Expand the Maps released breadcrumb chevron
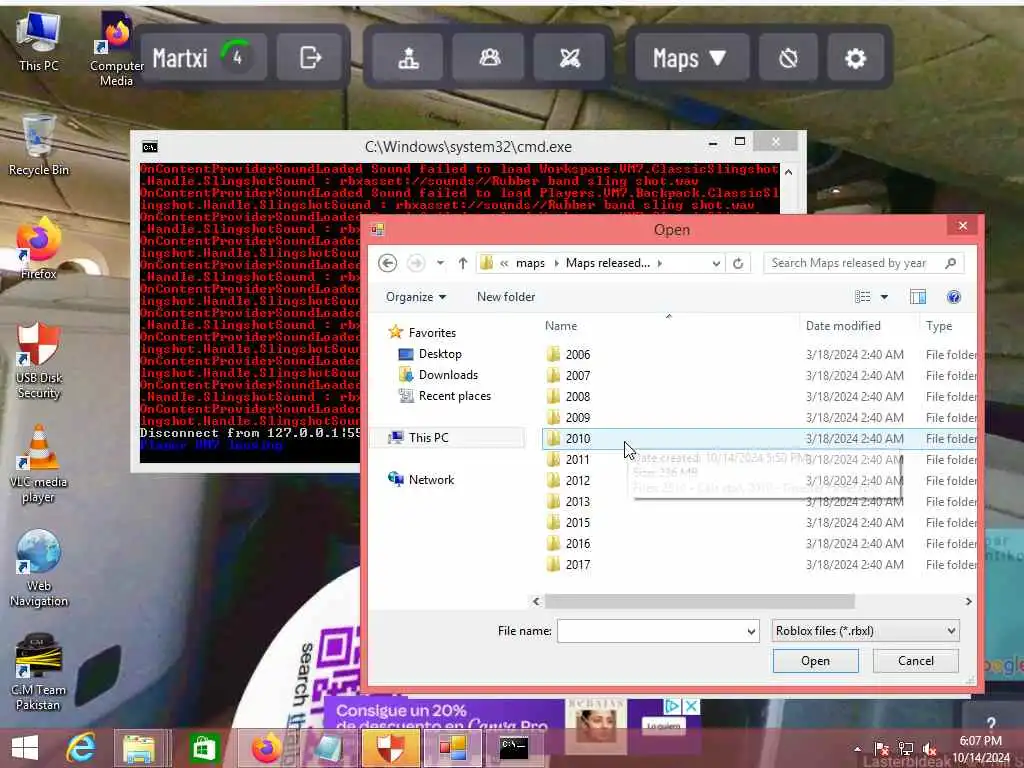This screenshot has height=768, width=1024. 660,263
